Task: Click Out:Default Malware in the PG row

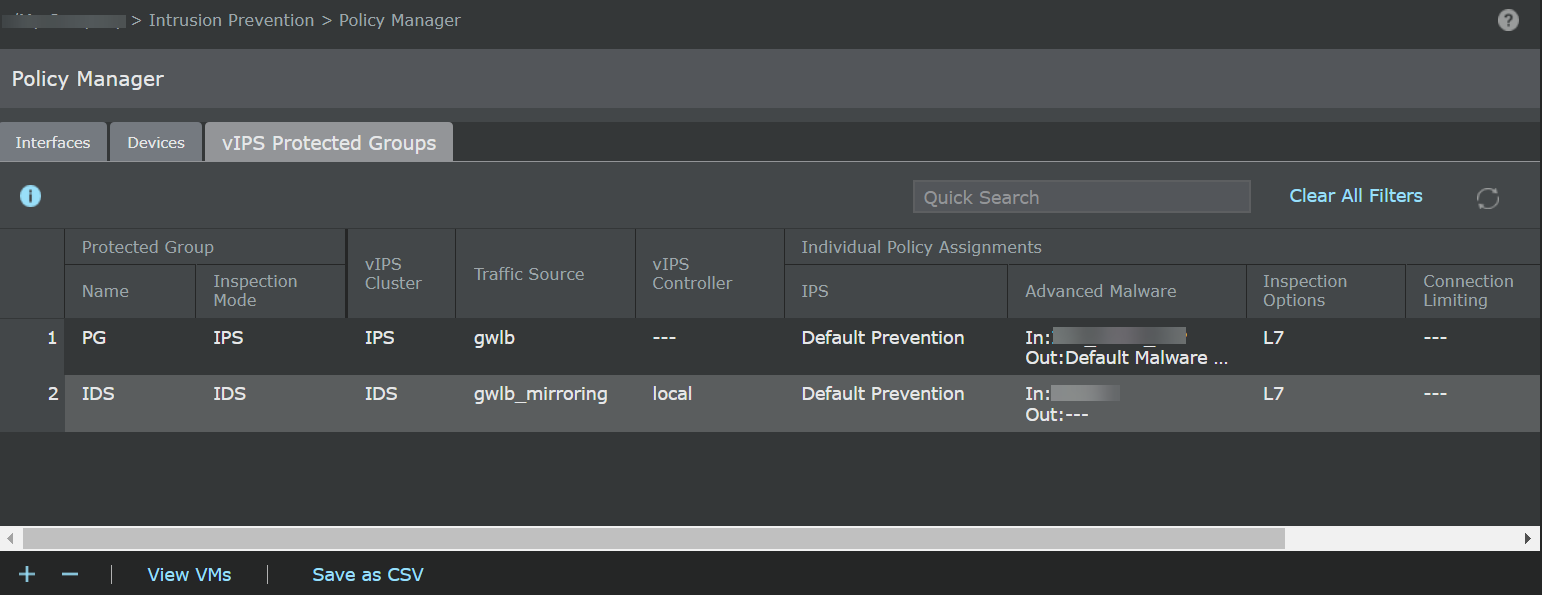Action: pyautogui.click(x=1127, y=358)
